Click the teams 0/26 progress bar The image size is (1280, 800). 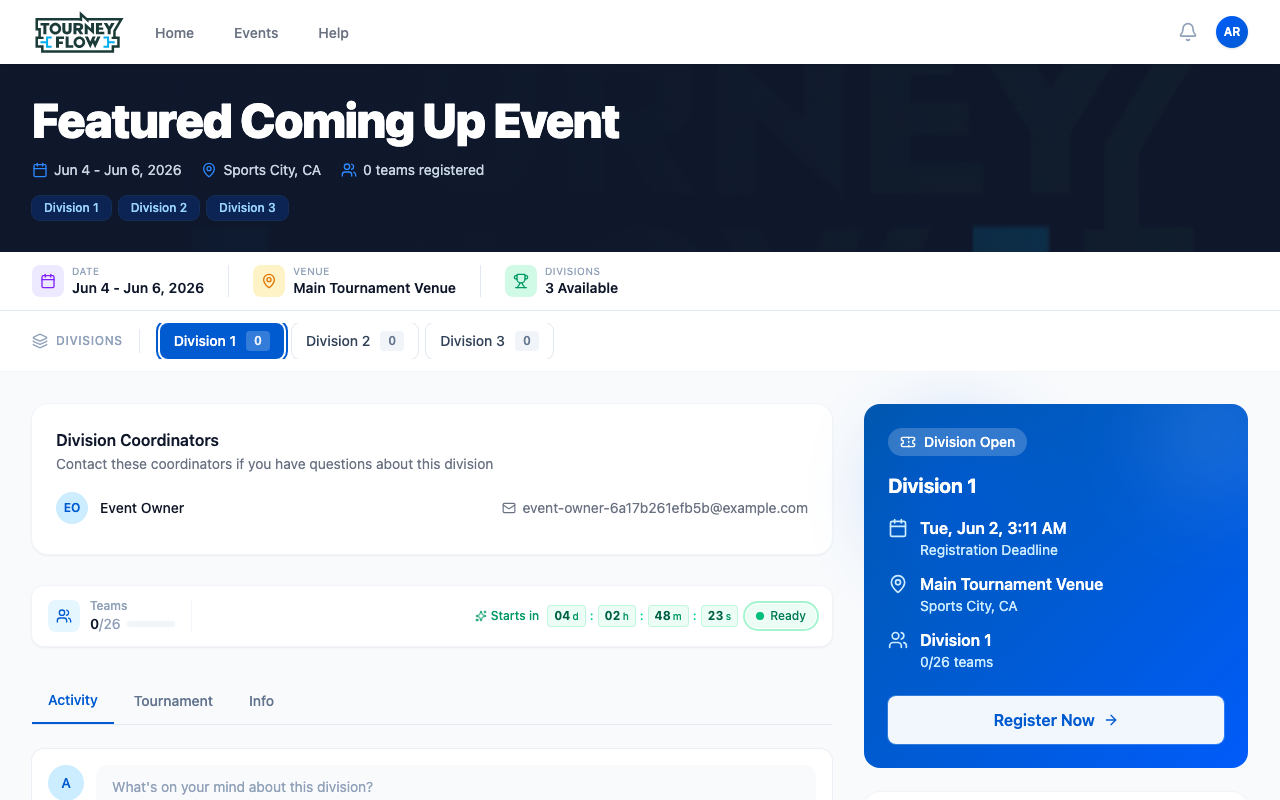point(151,624)
